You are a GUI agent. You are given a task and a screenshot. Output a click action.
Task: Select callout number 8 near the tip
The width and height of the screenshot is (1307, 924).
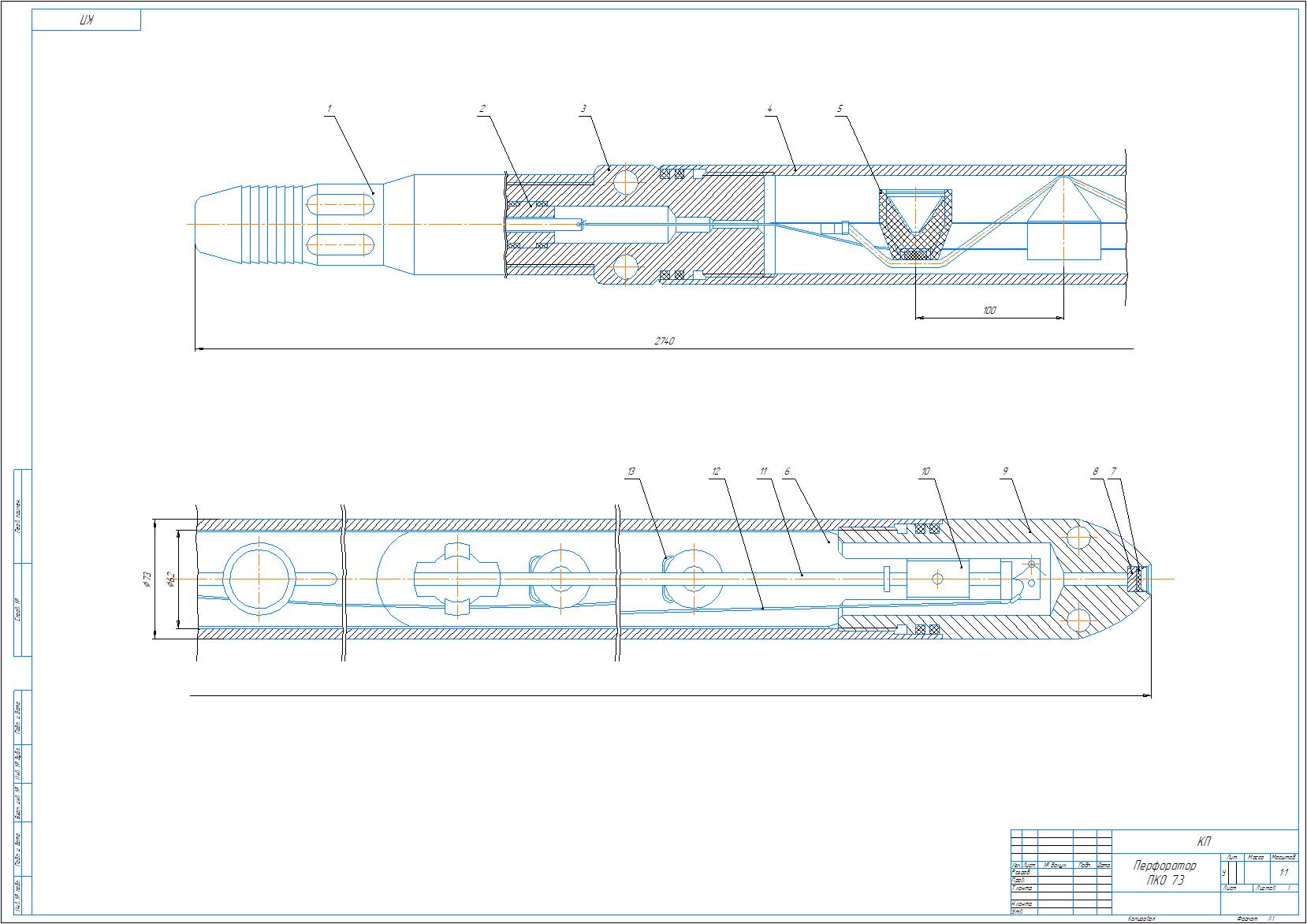tap(1095, 471)
